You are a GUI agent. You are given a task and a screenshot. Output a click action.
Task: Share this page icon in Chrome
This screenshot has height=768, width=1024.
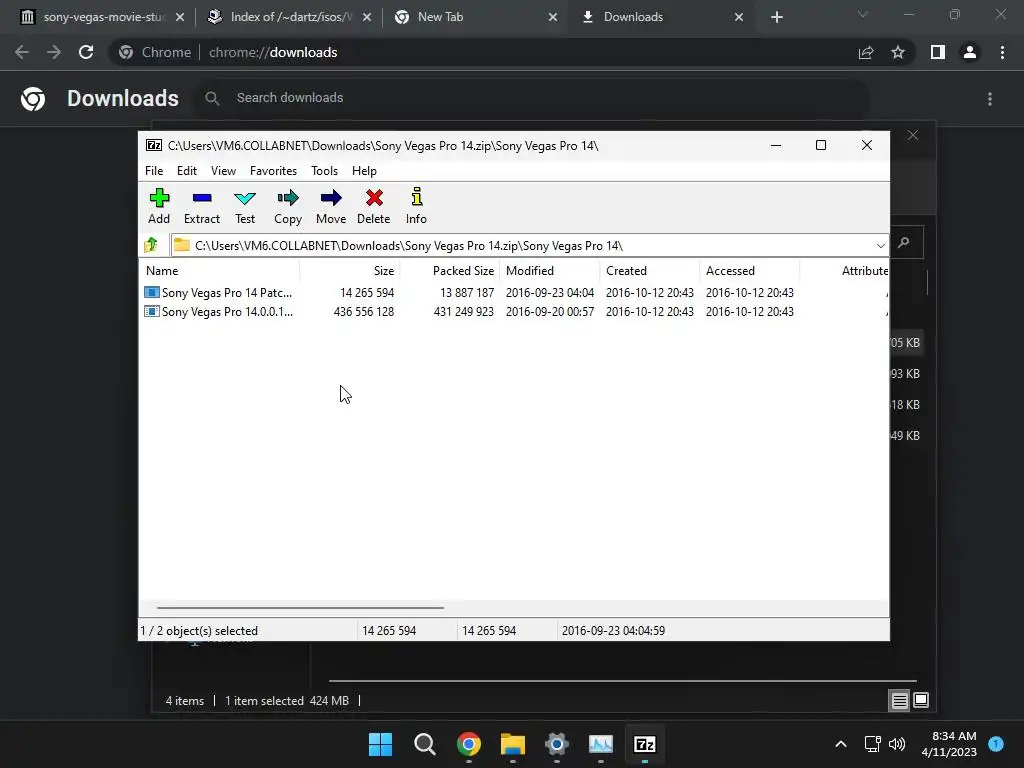coord(866,52)
